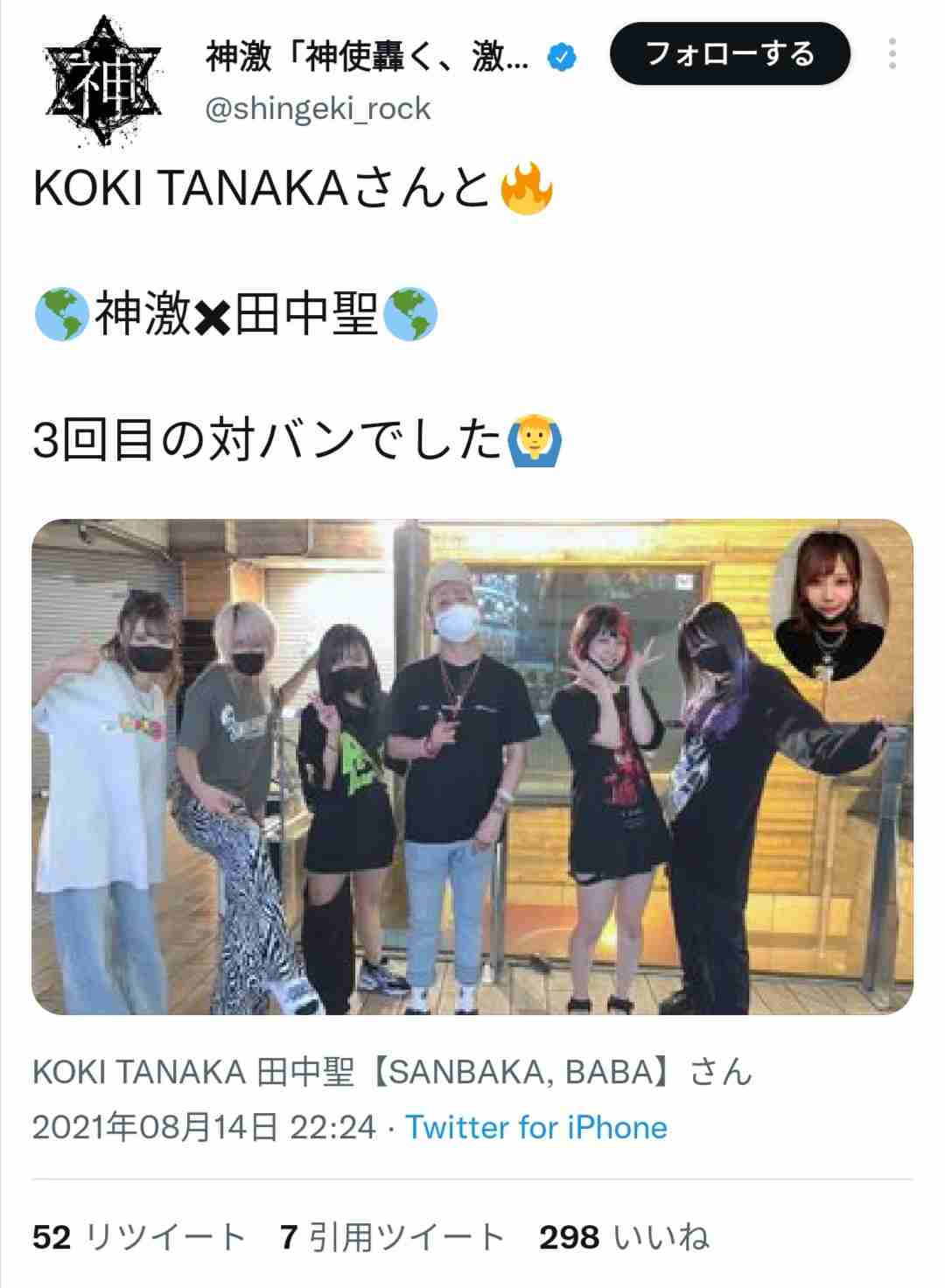
Task: View the 298 いいね list
Action: [624, 1237]
